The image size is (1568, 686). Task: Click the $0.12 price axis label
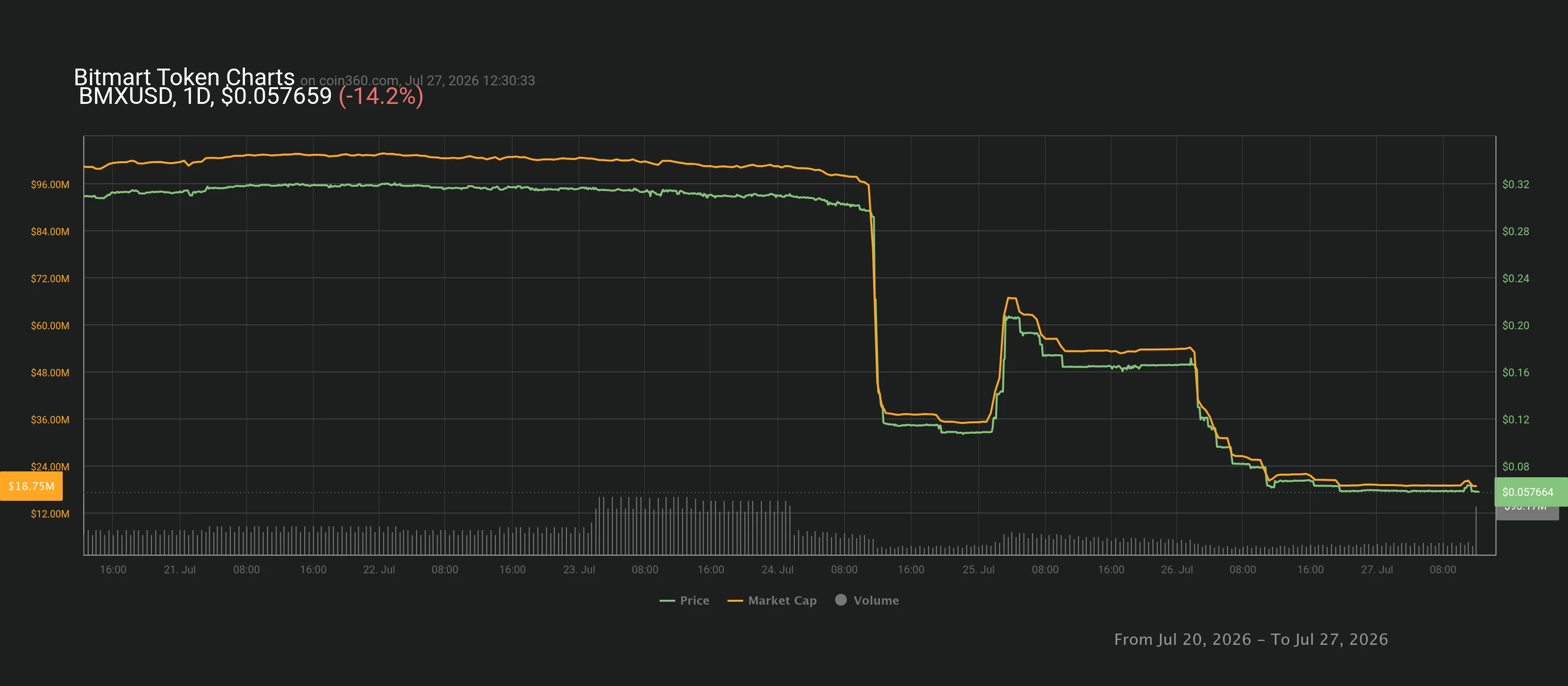[x=1515, y=419]
